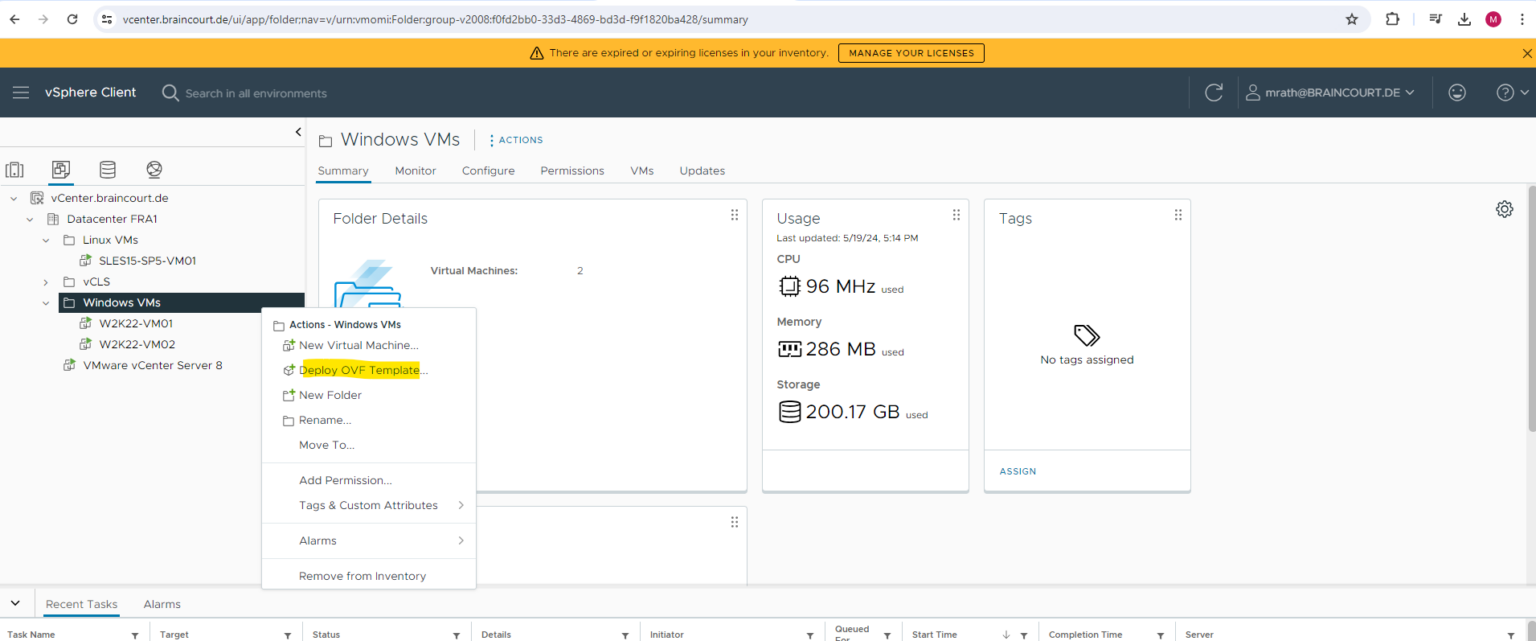1536x641 pixels.
Task: Open the vSphere Client hamburger menu
Action: tap(21, 92)
